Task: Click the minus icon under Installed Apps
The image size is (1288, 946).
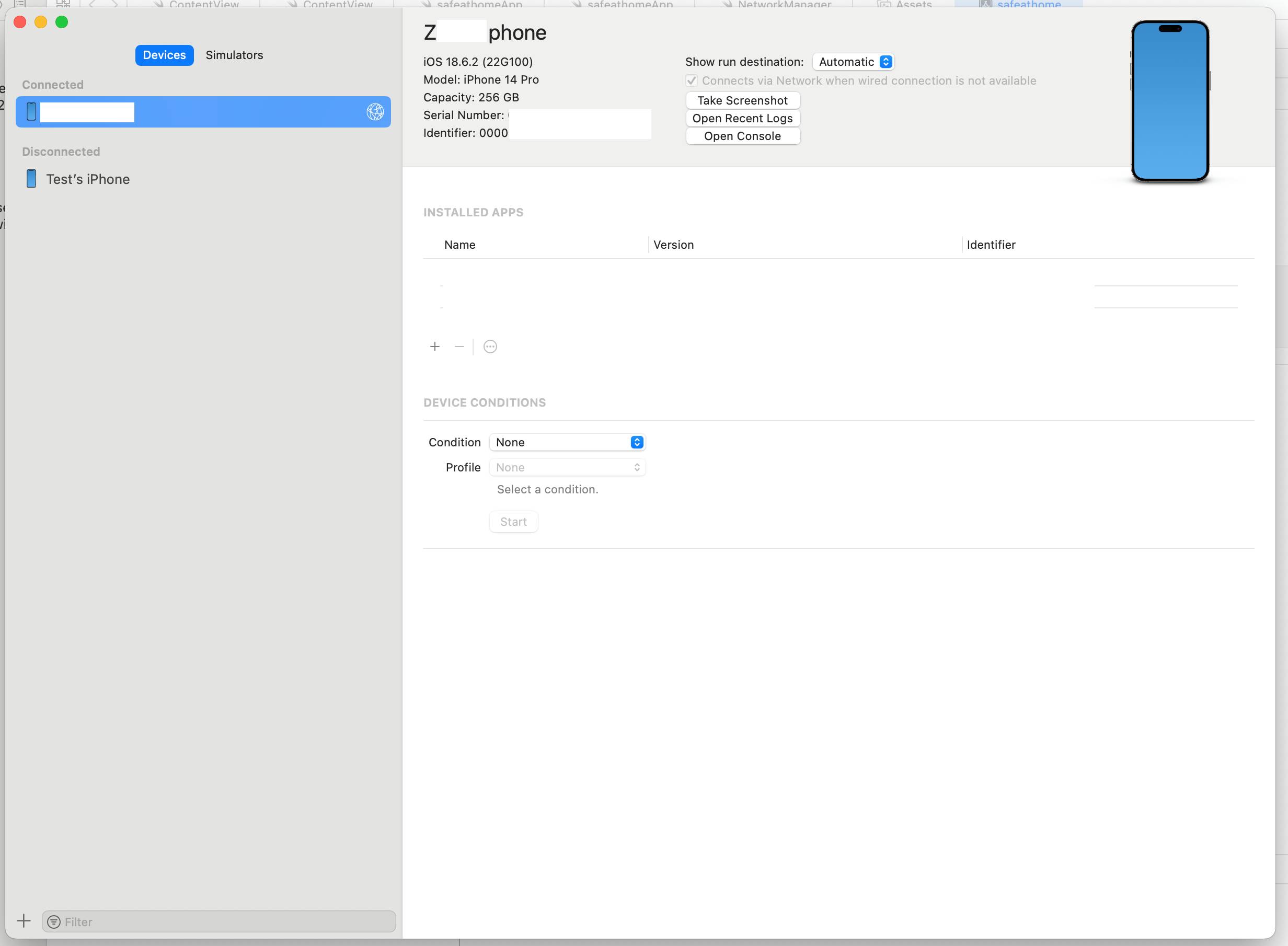Action: (x=459, y=347)
